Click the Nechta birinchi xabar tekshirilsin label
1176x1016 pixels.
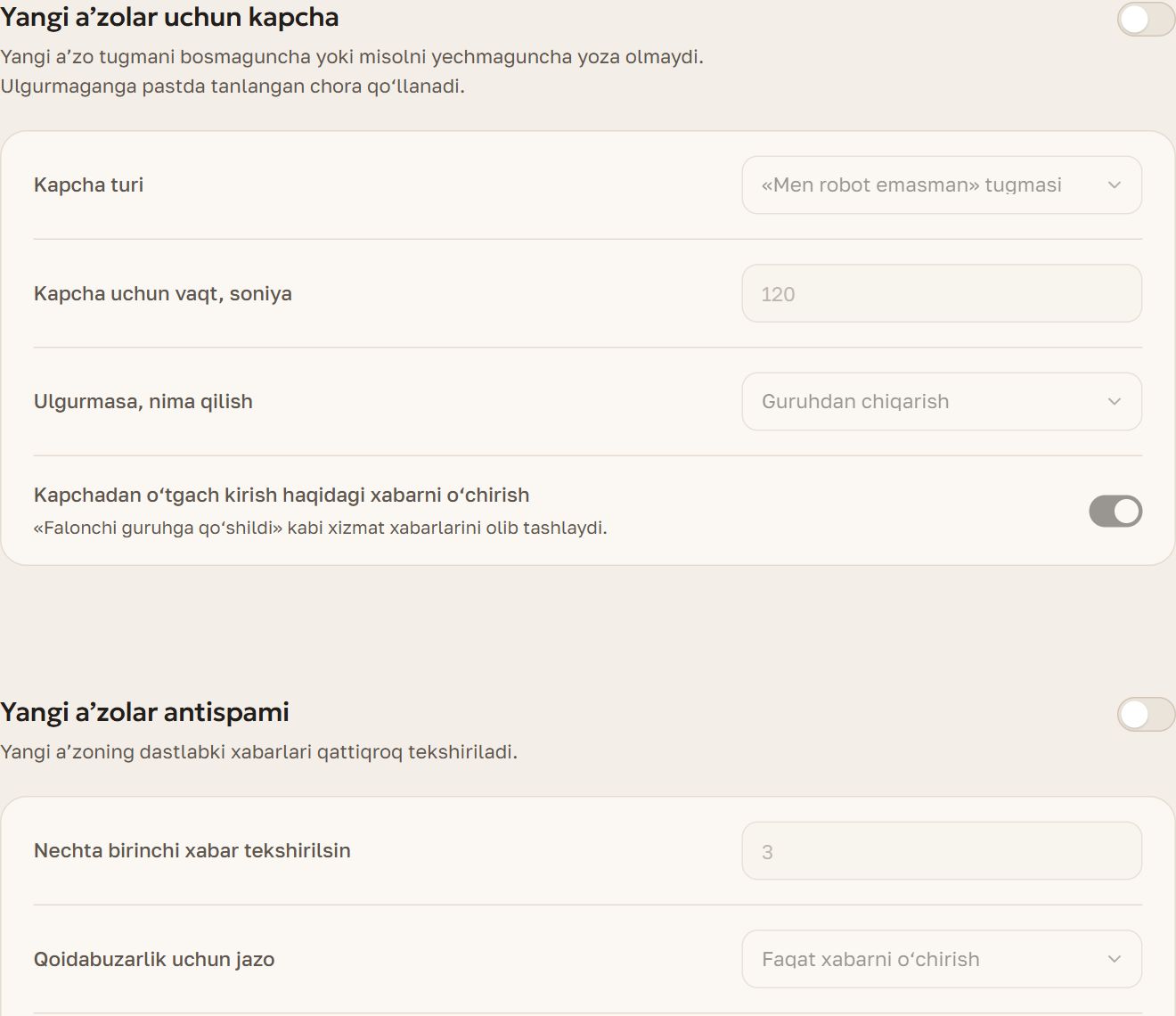click(x=192, y=850)
